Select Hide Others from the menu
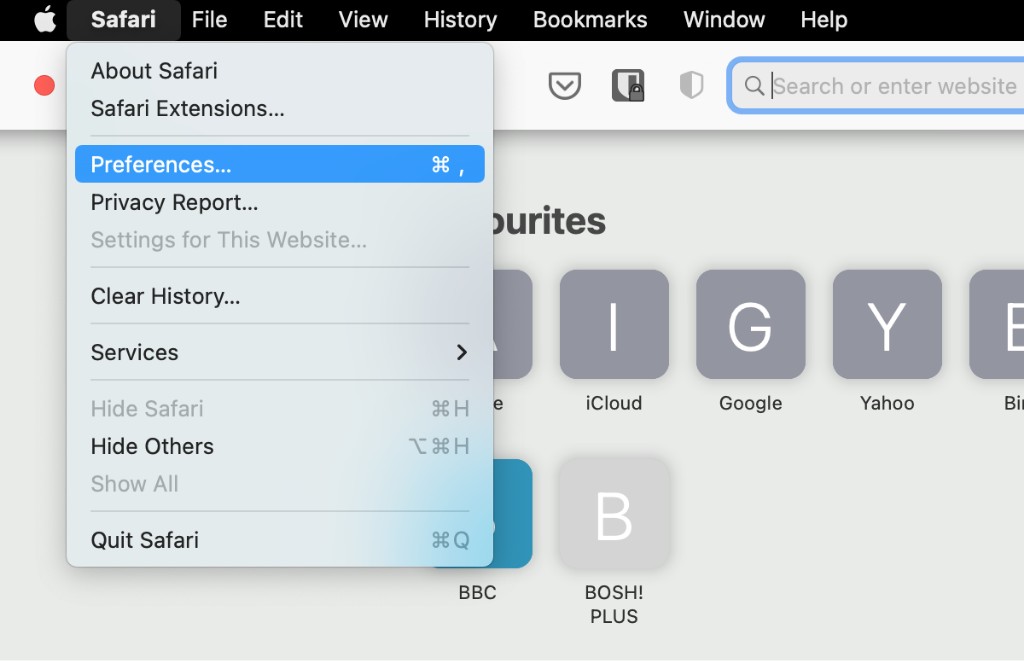 tap(280, 446)
